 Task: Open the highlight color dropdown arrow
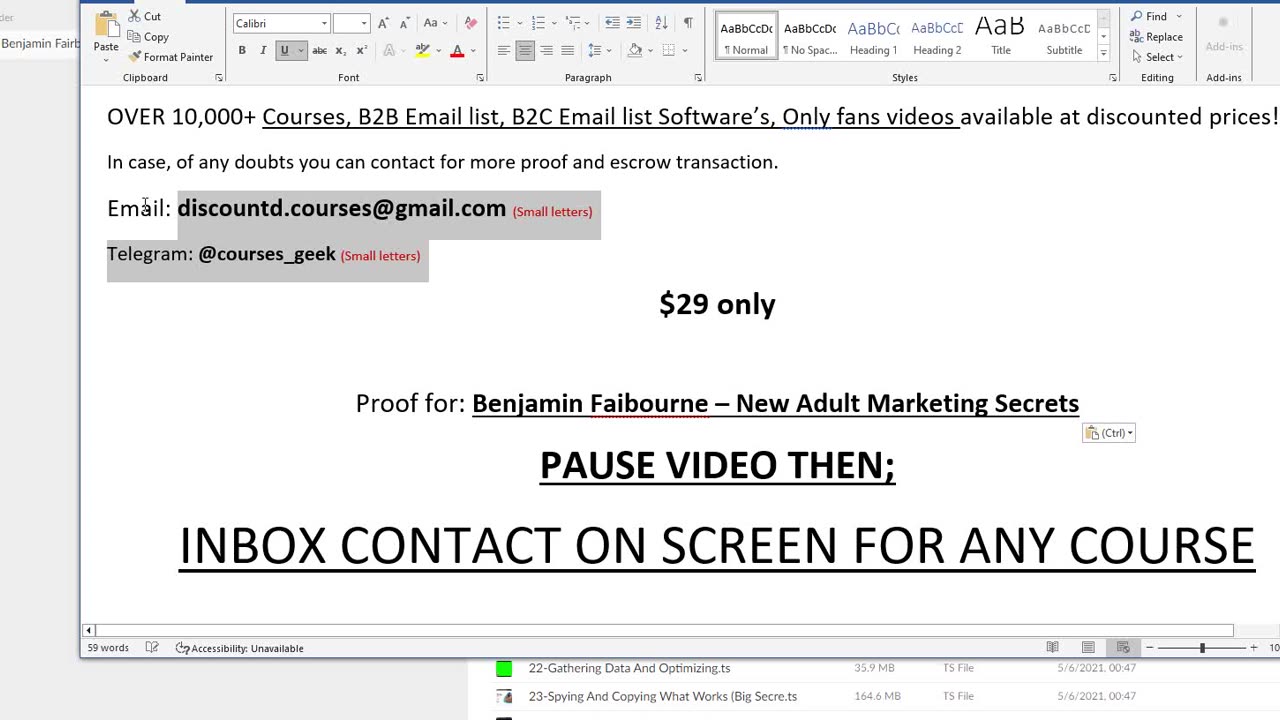point(438,50)
